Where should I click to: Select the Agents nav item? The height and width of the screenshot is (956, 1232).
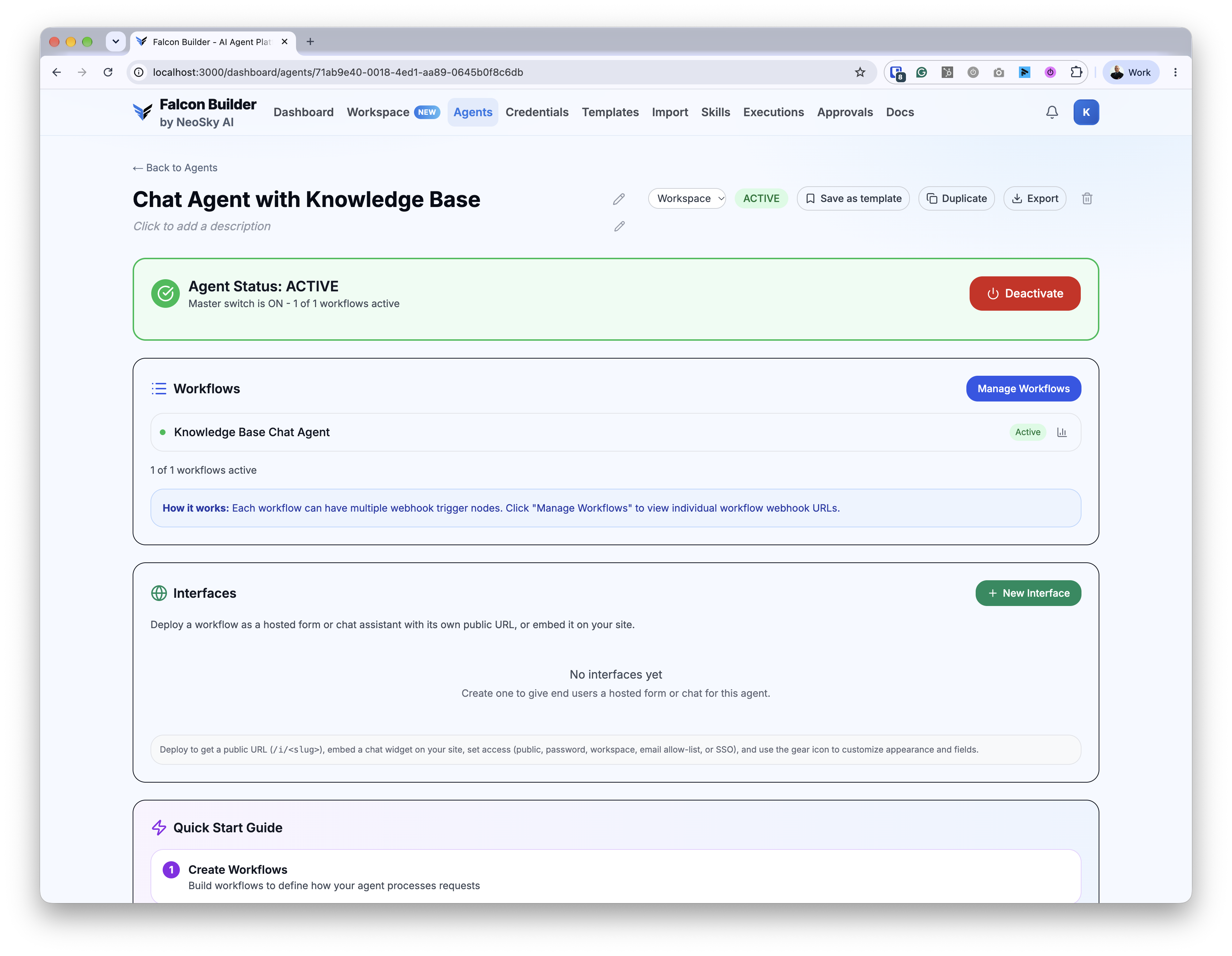[473, 112]
